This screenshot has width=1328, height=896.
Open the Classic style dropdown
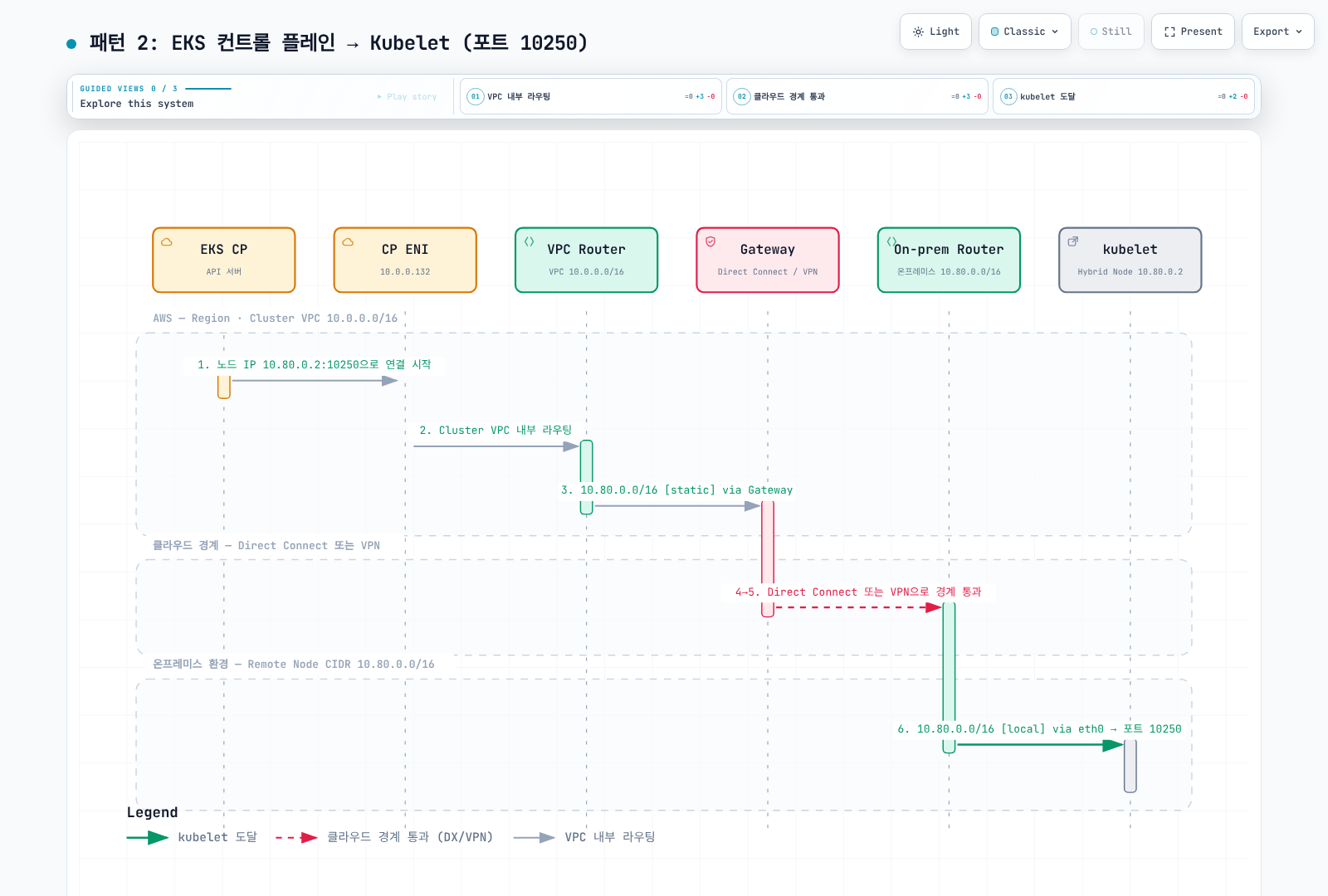[1024, 32]
